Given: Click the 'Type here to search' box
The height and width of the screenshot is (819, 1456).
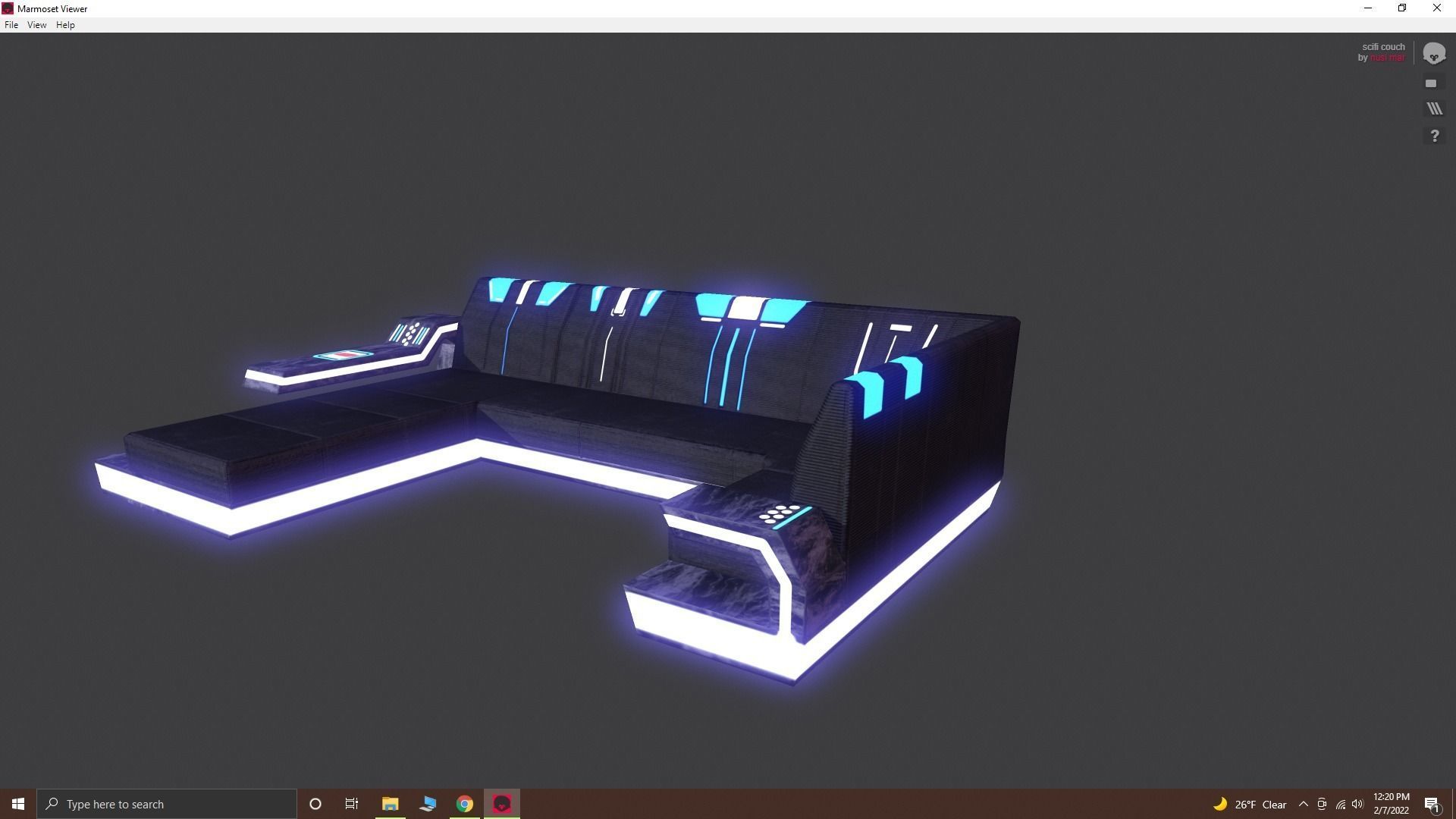Looking at the screenshot, I should [167, 804].
